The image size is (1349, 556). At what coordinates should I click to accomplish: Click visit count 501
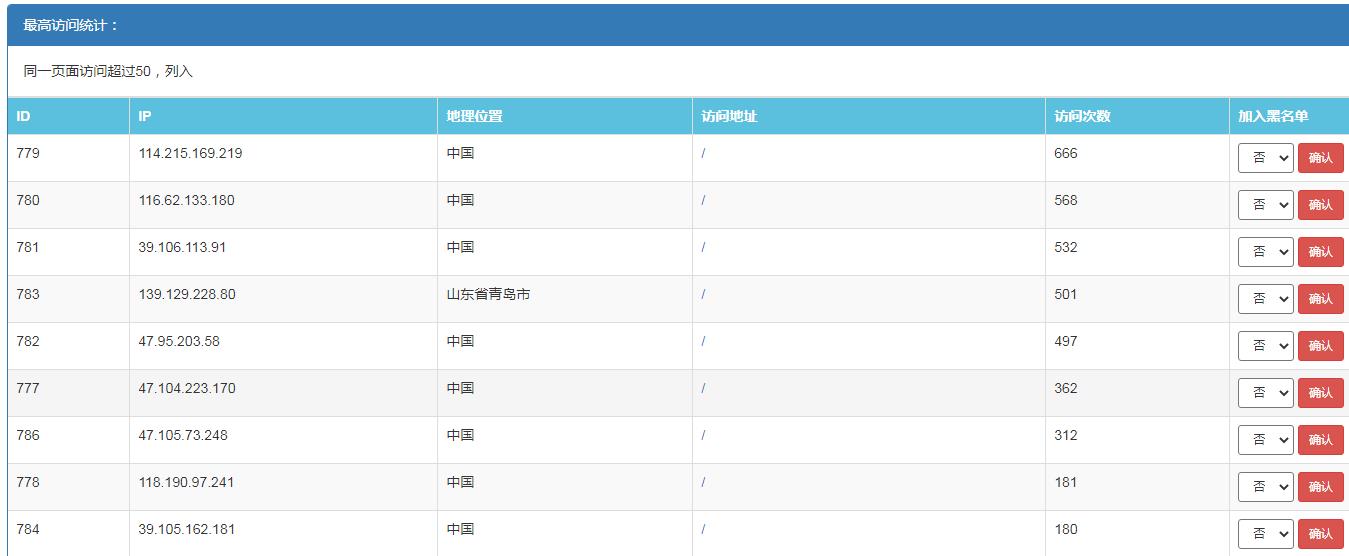coord(1066,295)
